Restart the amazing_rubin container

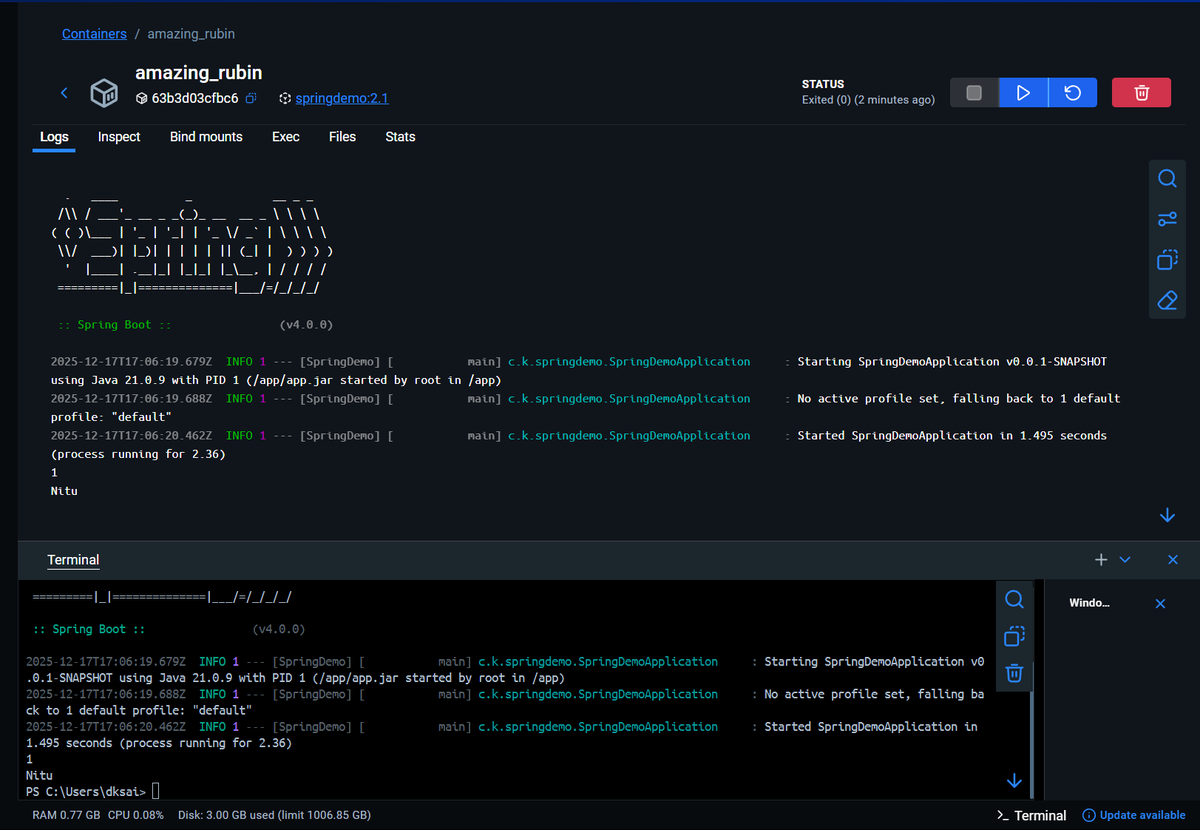tap(1072, 92)
